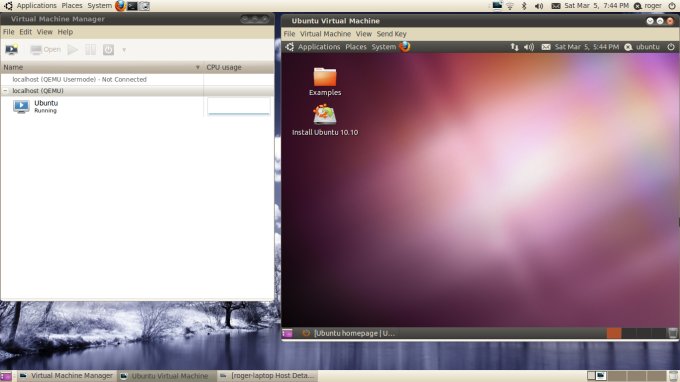Image resolution: width=680 pixels, height=382 pixels.
Task: Click the Ubuntu VM monitor icon
Action: (21, 106)
